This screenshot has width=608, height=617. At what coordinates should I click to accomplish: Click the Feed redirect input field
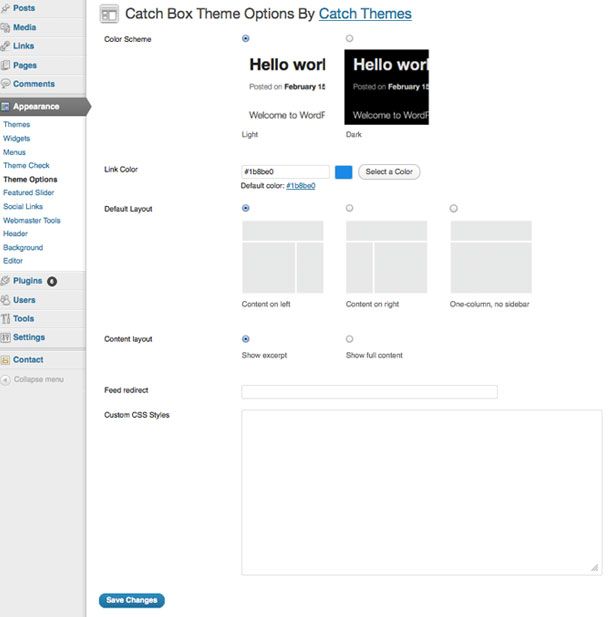370,392
